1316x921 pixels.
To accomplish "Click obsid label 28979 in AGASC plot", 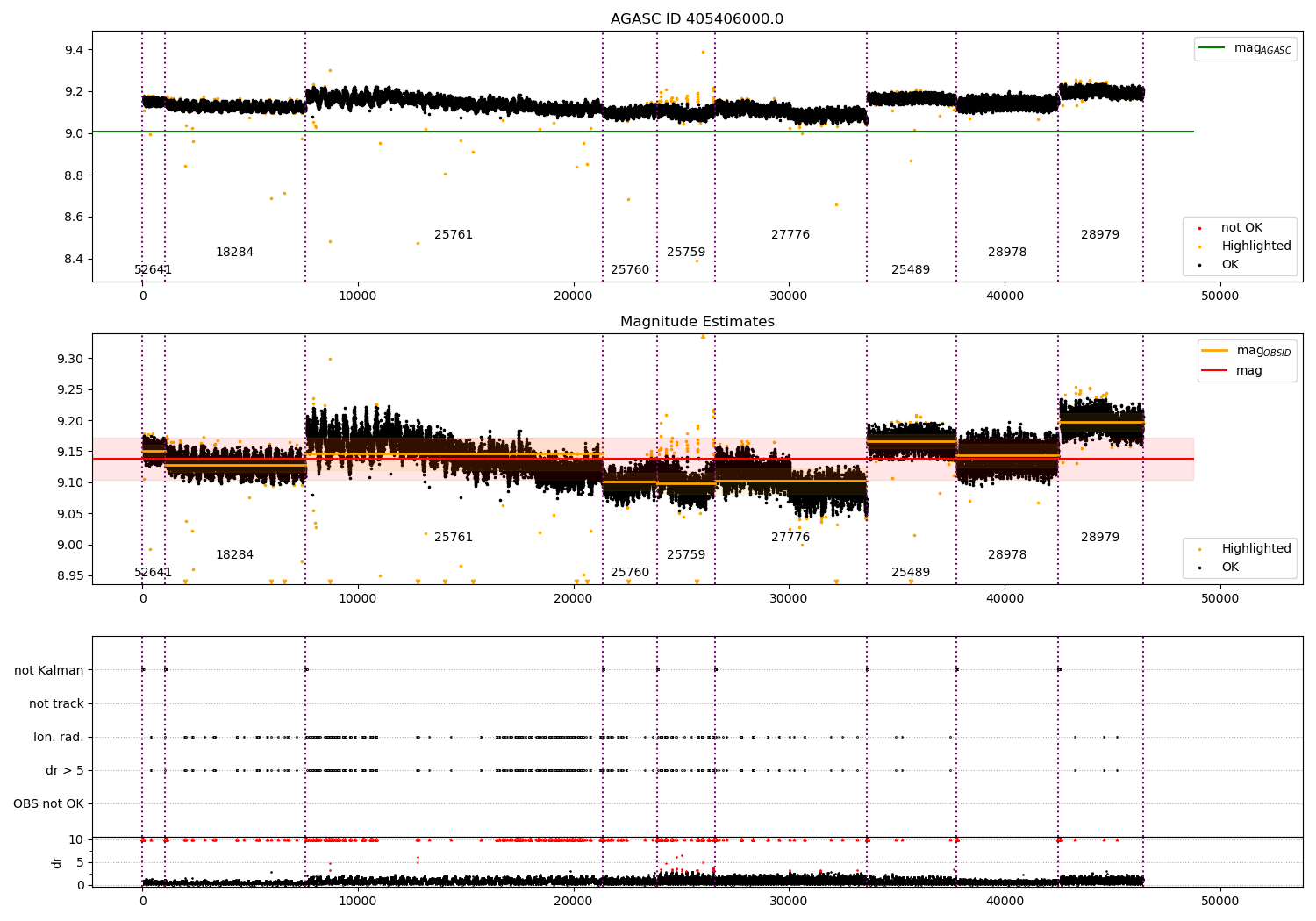I will pos(1100,235).
